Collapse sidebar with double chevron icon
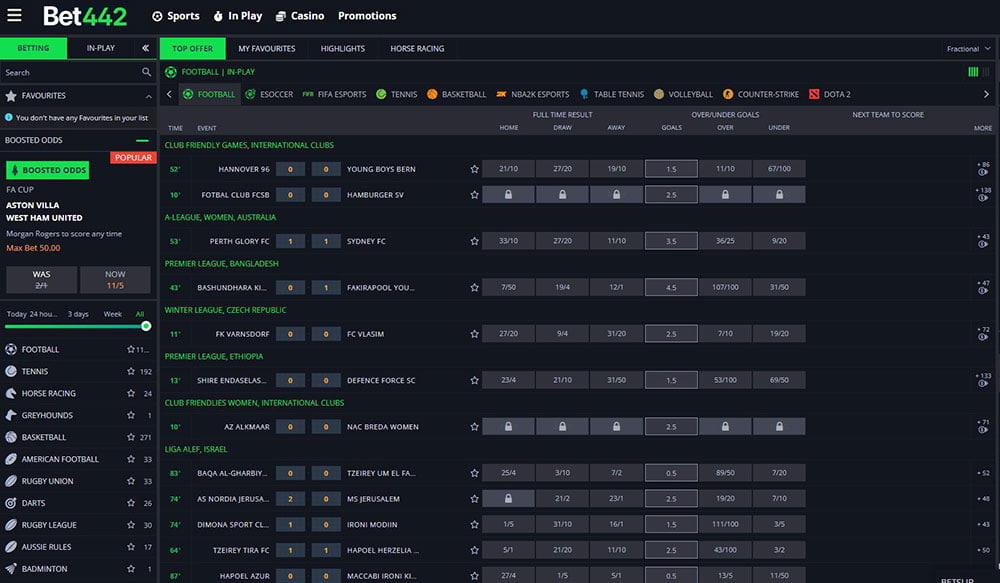This screenshot has width=1000, height=583. (x=145, y=48)
